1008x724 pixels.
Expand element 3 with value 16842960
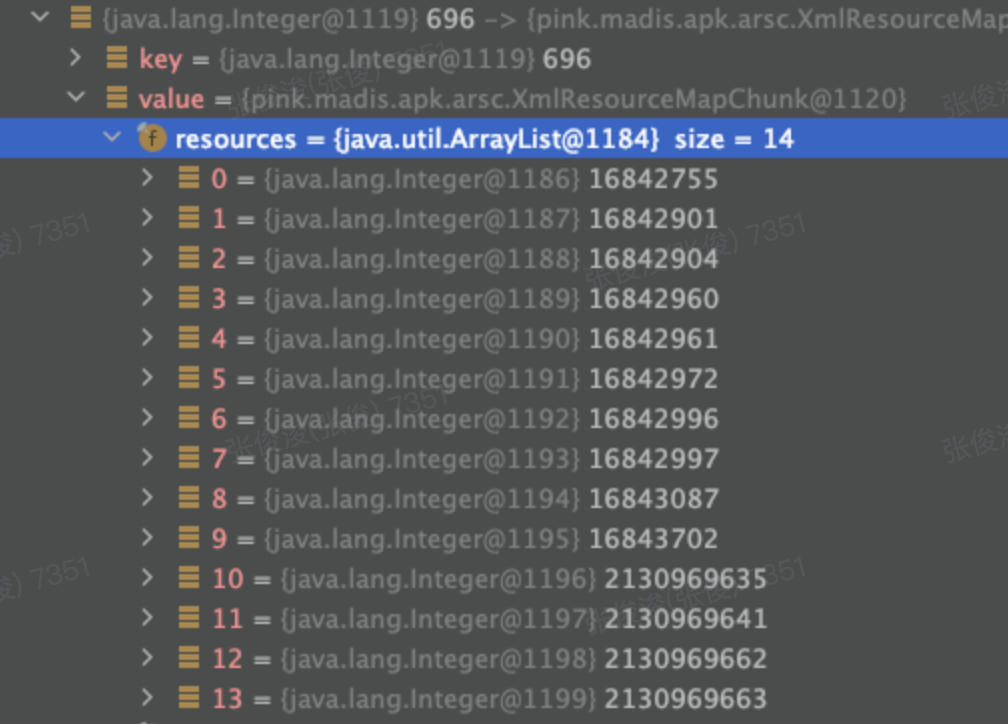pos(147,298)
